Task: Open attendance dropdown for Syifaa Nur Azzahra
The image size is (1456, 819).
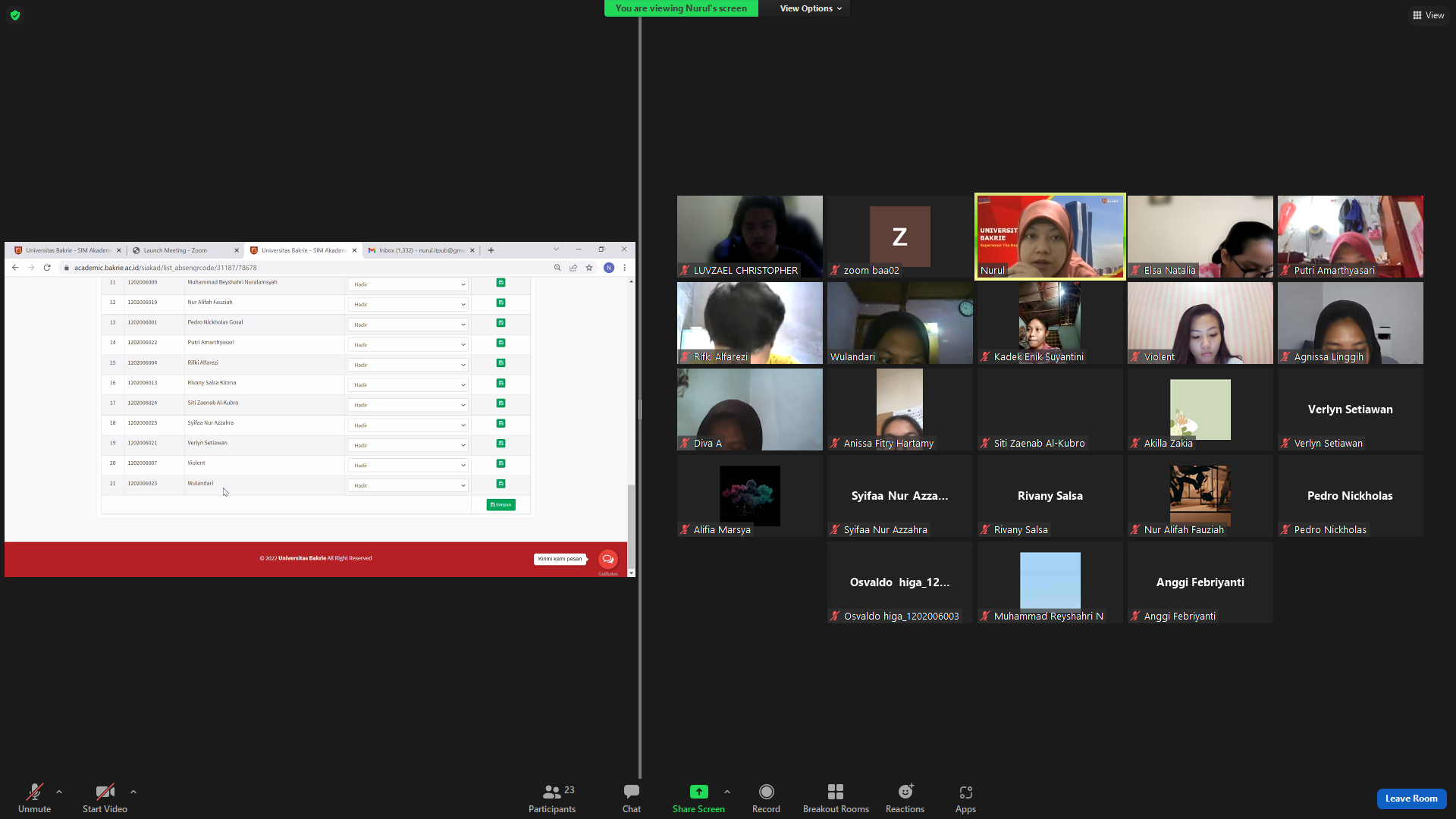Action: (409, 425)
